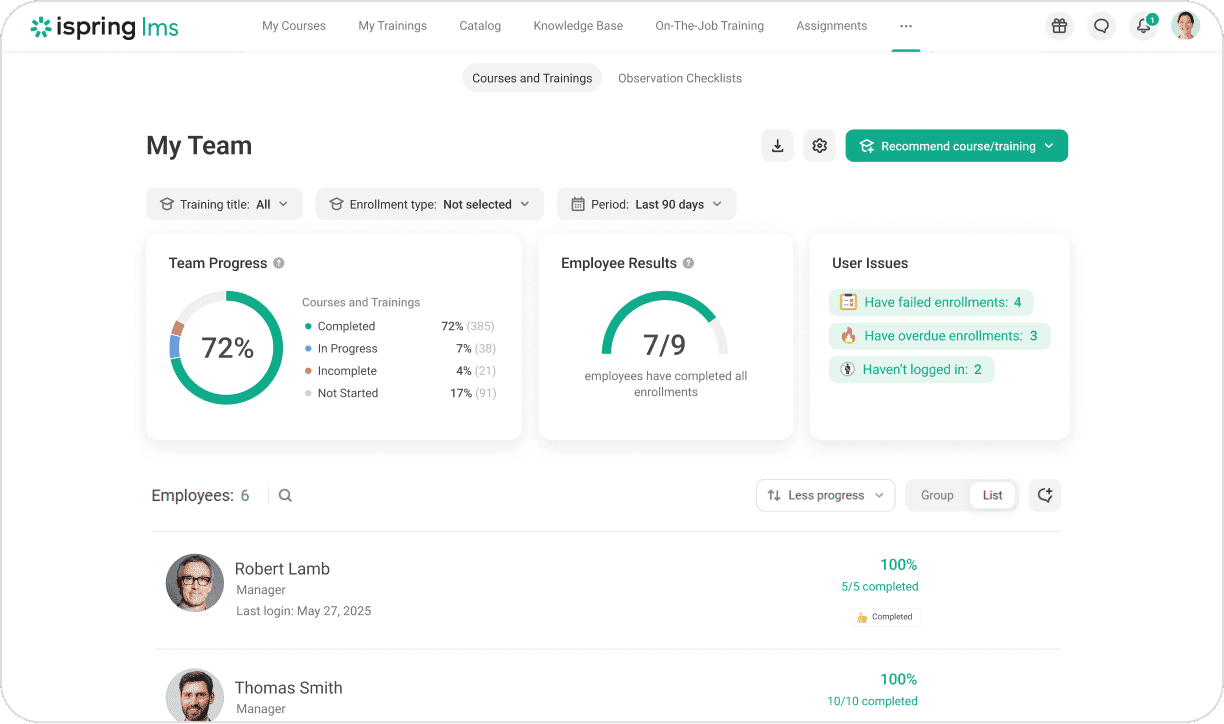Screen dimensions: 1224x724
Task: Click the sort arrows icon in Less progress
Action: pos(774,495)
